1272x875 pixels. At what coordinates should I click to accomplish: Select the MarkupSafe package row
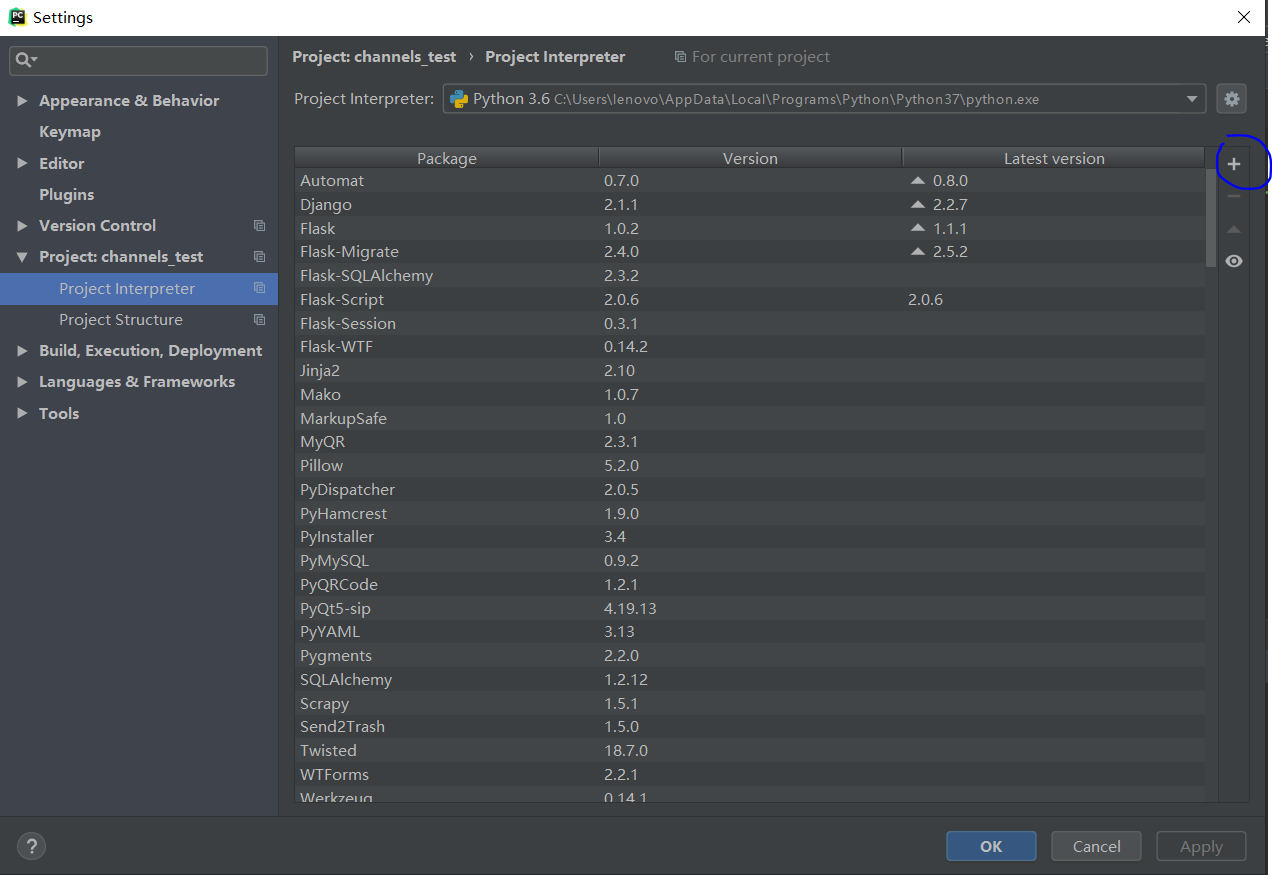pos(750,418)
